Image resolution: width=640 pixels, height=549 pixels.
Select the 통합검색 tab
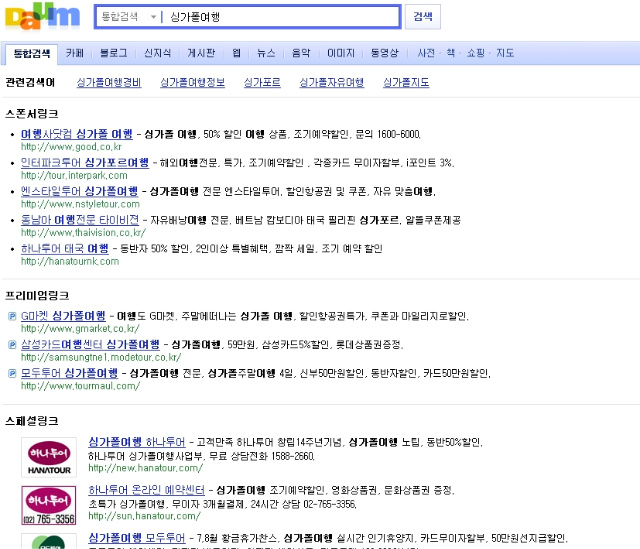tap(31, 53)
